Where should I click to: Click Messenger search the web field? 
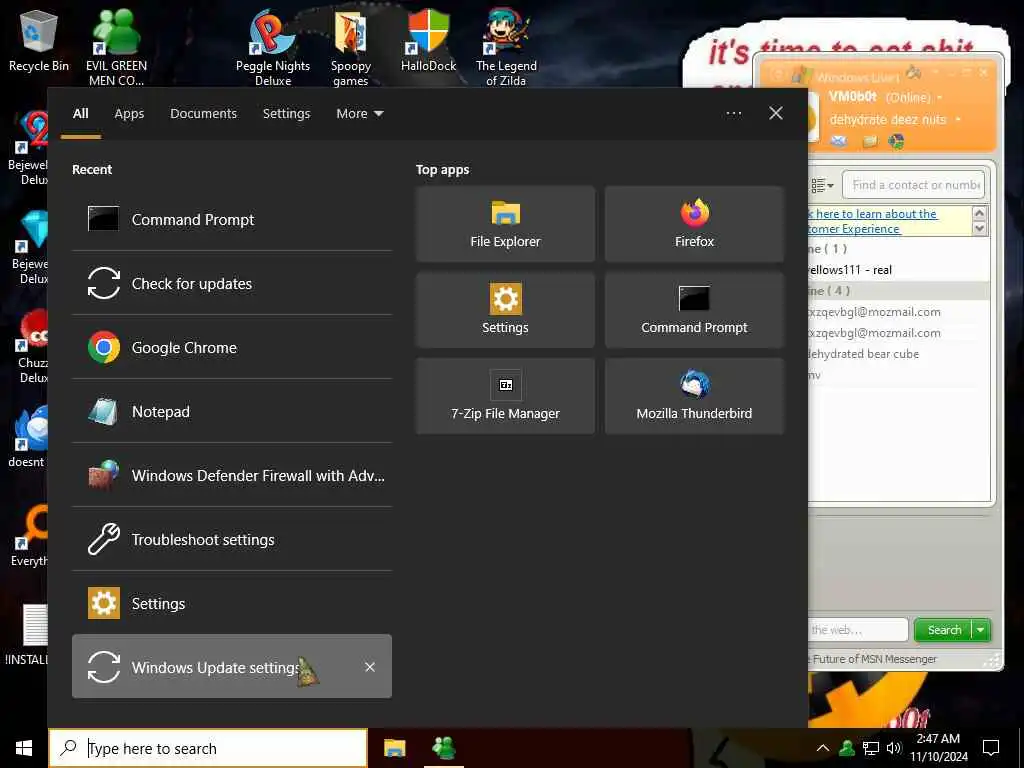(x=857, y=630)
